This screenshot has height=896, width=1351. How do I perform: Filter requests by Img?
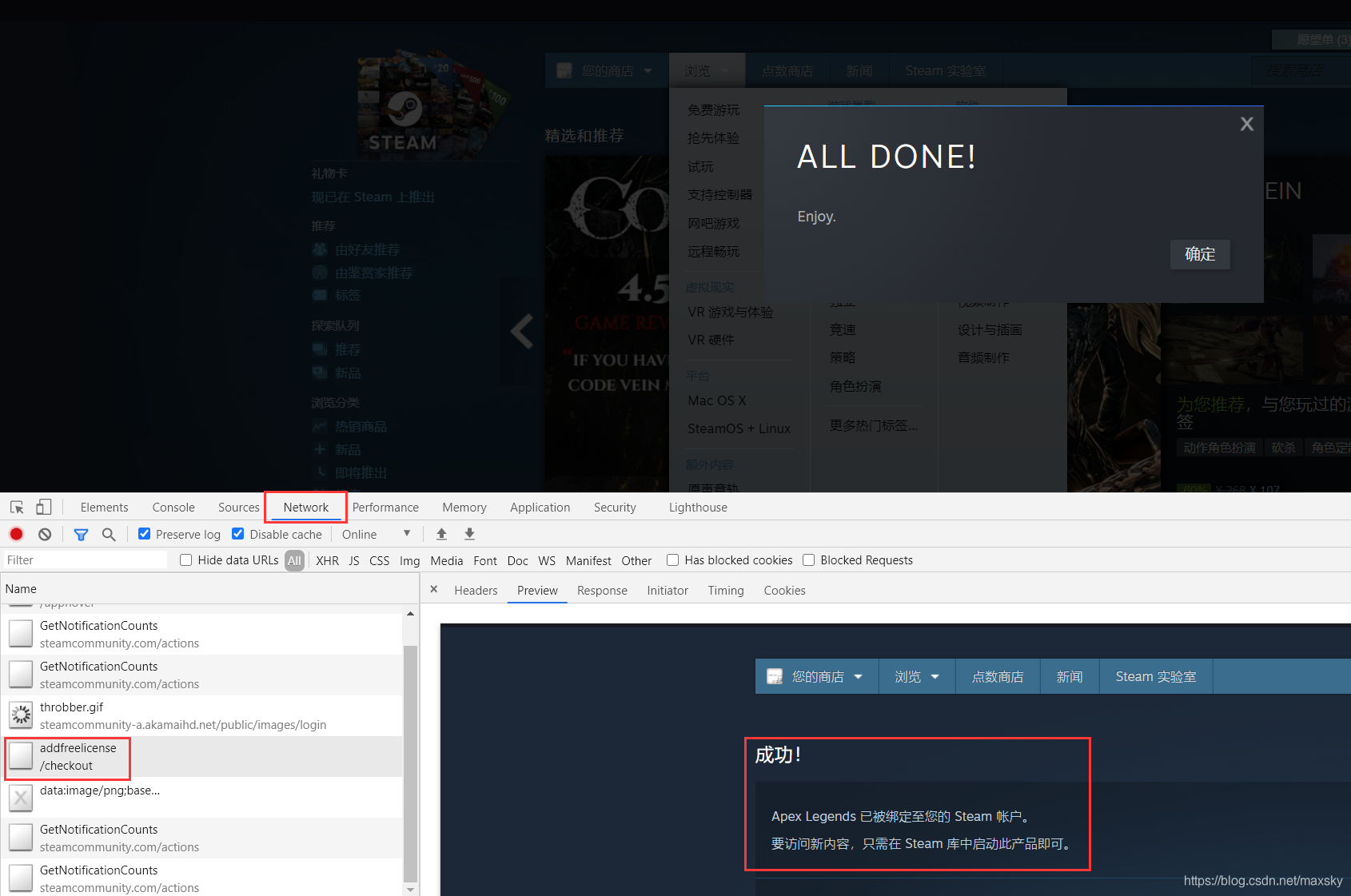[x=409, y=560]
